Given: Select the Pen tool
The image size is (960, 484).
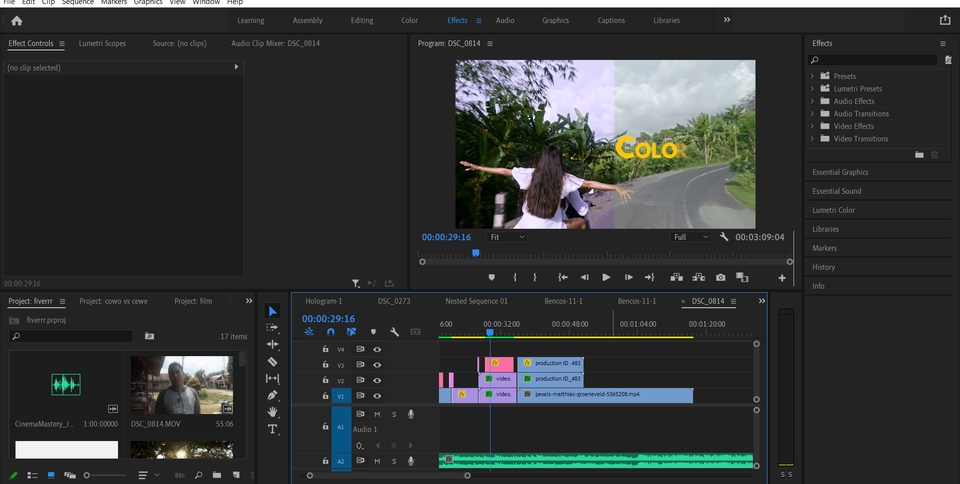Looking at the screenshot, I should click(x=272, y=395).
